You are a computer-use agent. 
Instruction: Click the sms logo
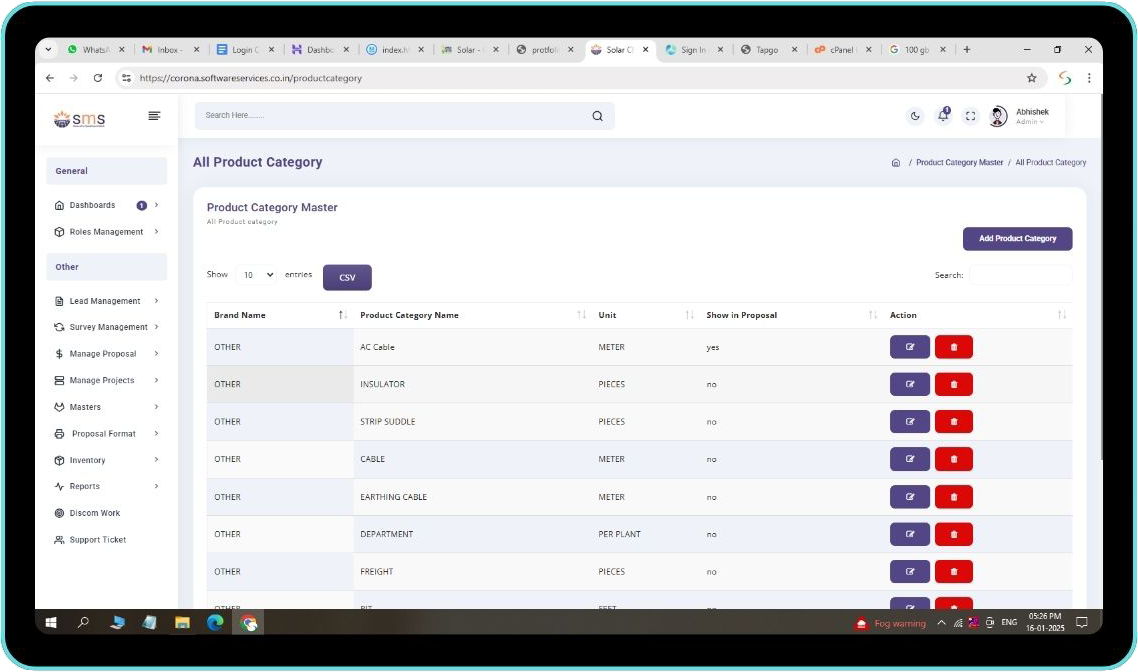coord(80,118)
